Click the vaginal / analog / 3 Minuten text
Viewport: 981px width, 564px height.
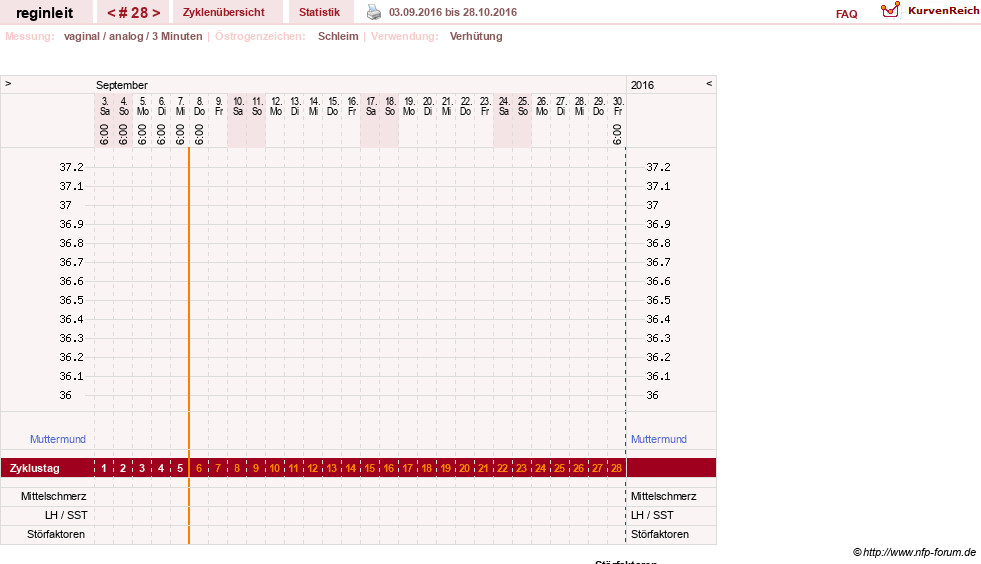(x=133, y=36)
